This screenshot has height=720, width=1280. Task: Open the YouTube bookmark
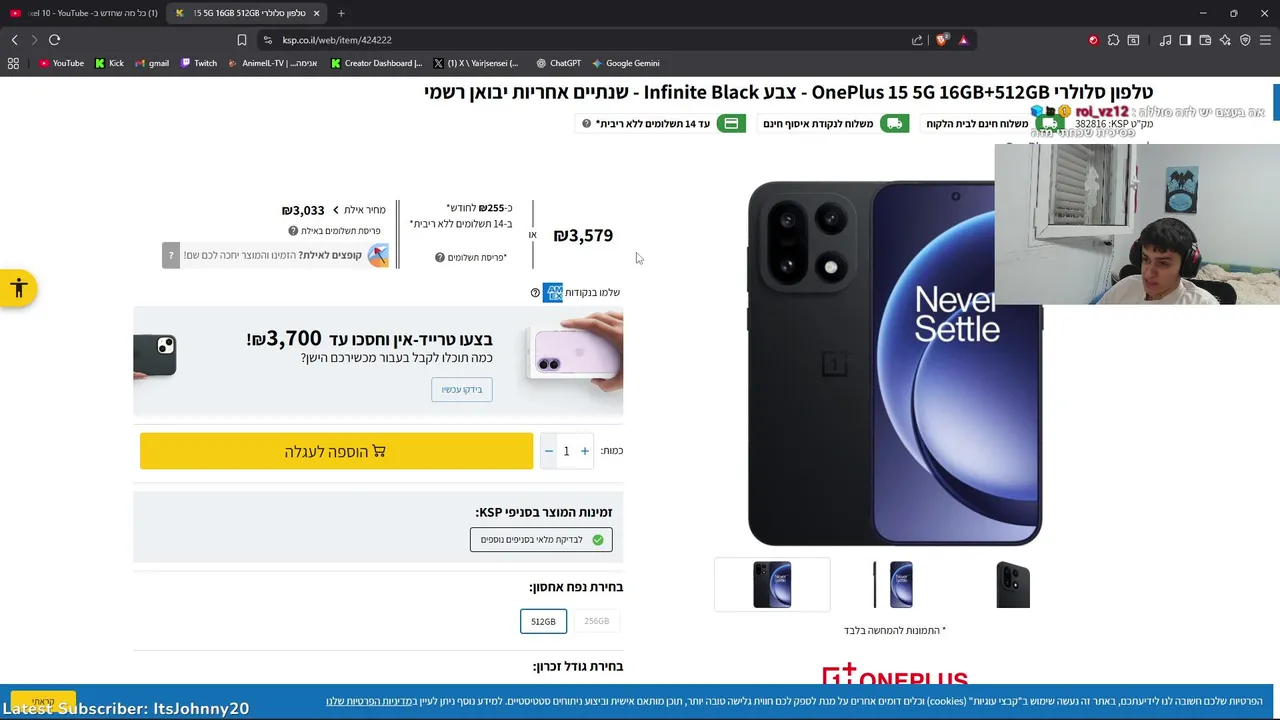60,63
